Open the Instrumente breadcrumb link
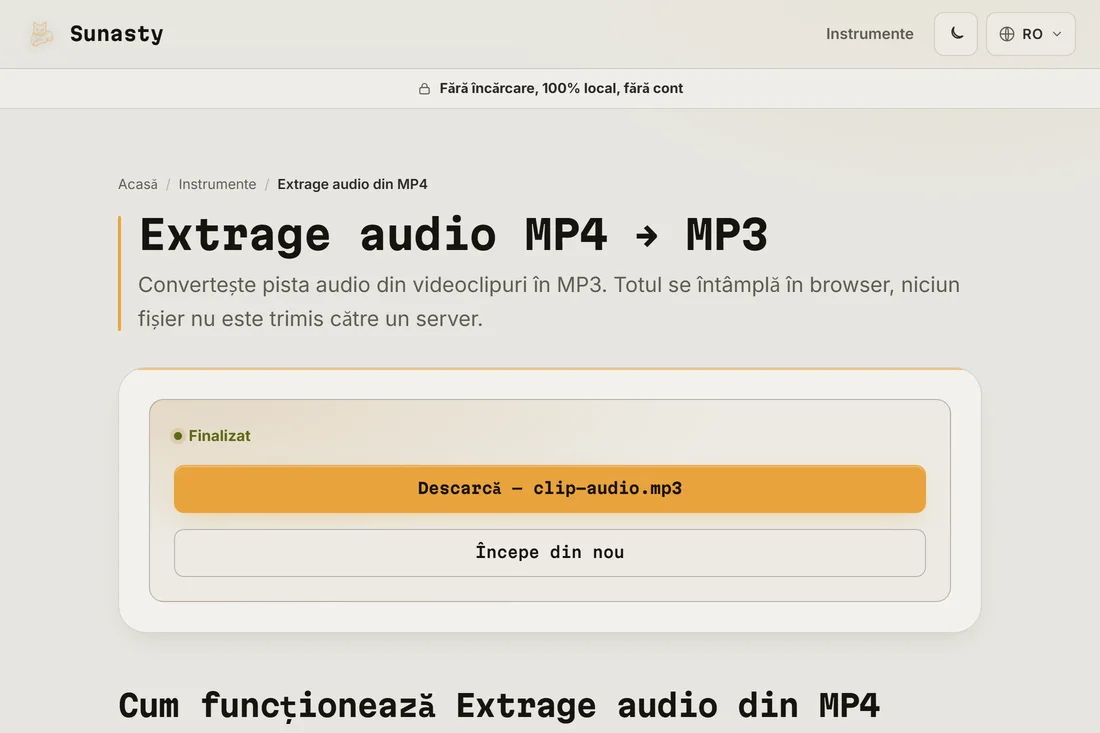The height and width of the screenshot is (733, 1100). (217, 184)
